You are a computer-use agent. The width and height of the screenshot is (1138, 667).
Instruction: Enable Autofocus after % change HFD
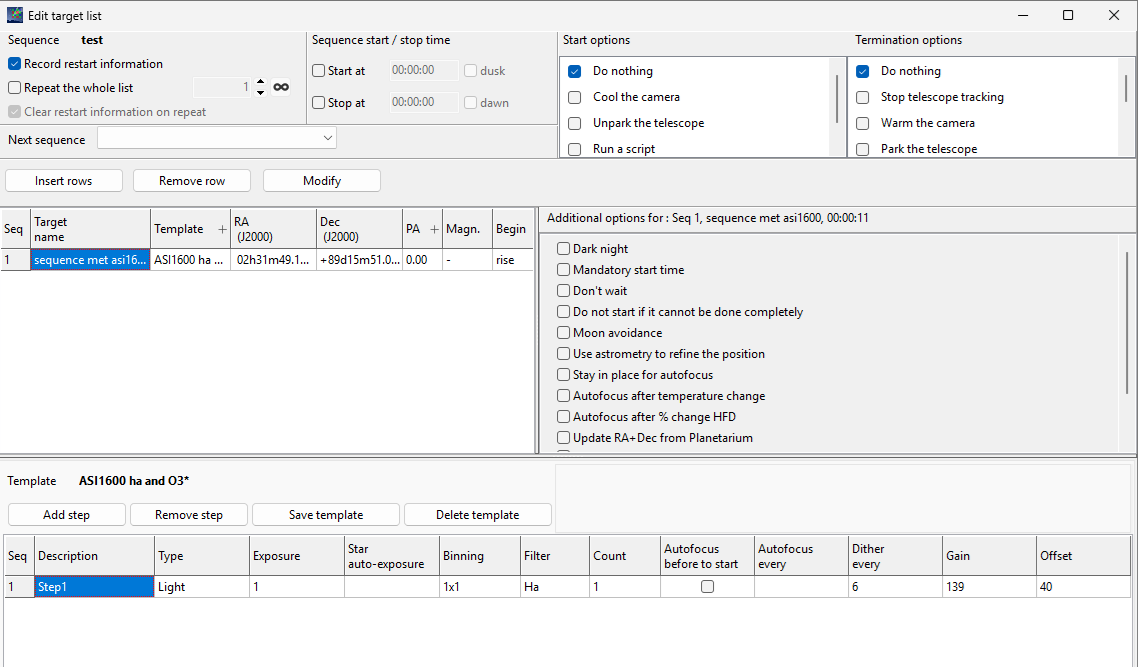point(563,417)
